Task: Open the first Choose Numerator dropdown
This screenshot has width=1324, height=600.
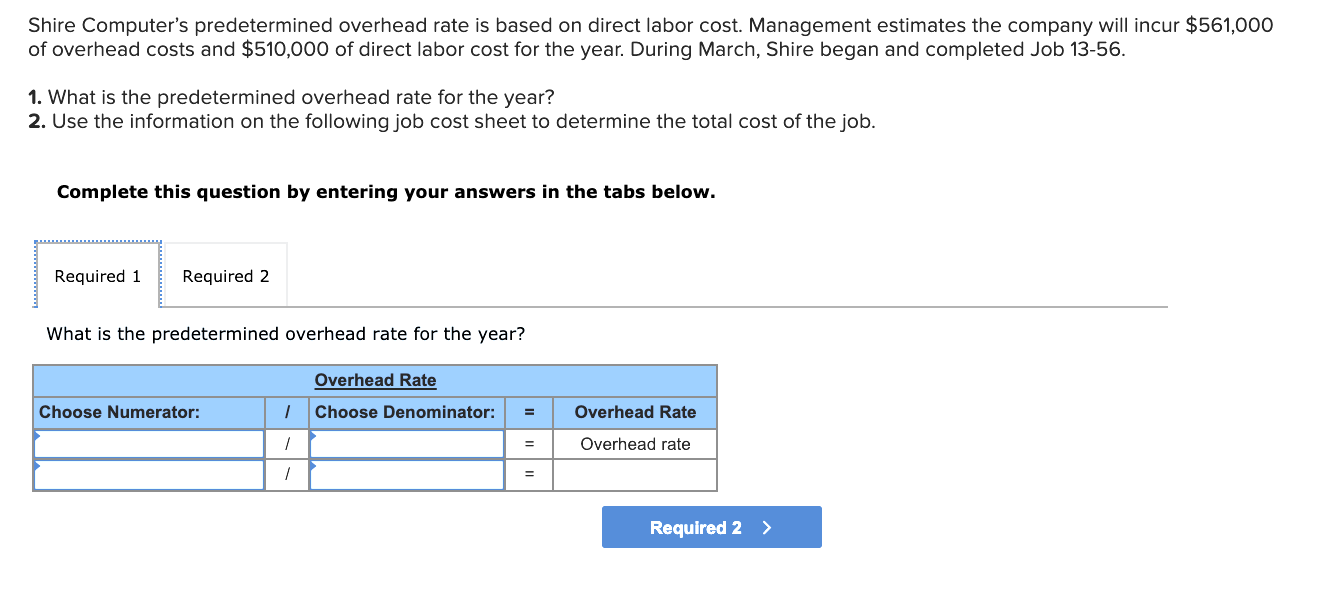Action: 148,443
